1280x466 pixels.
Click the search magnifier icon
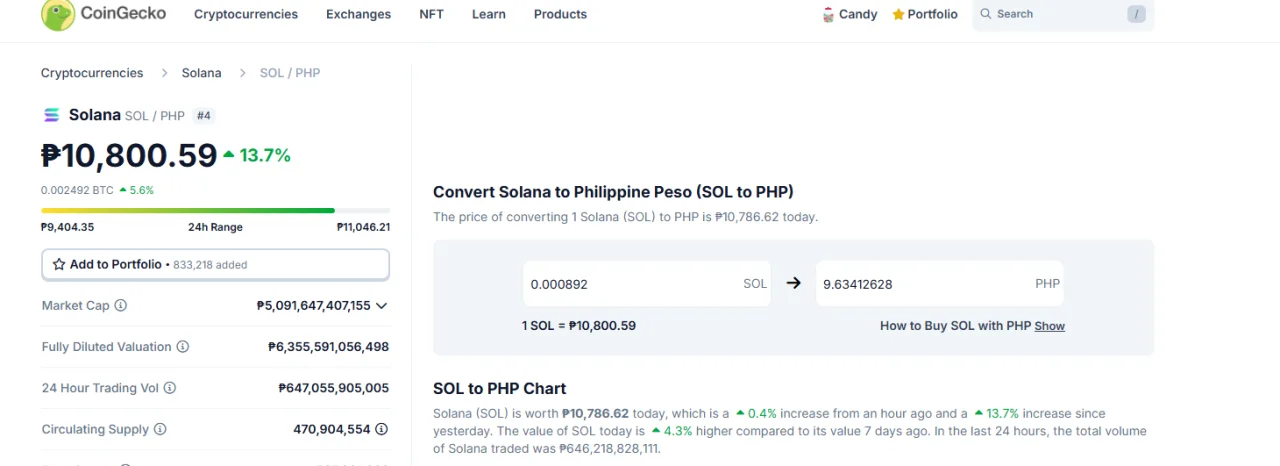click(986, 14)
